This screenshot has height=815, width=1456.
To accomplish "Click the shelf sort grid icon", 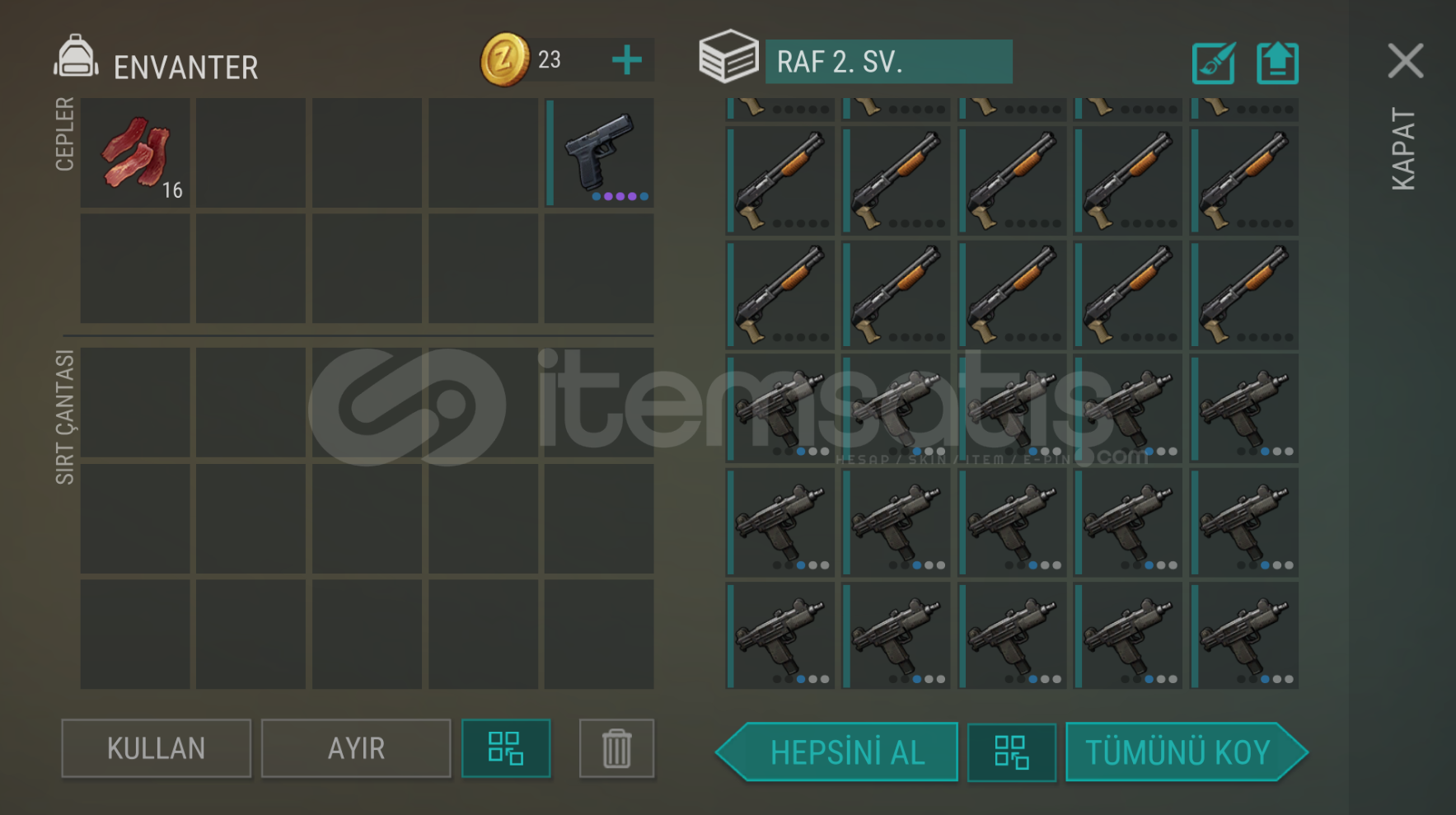I will [1011, 752].
